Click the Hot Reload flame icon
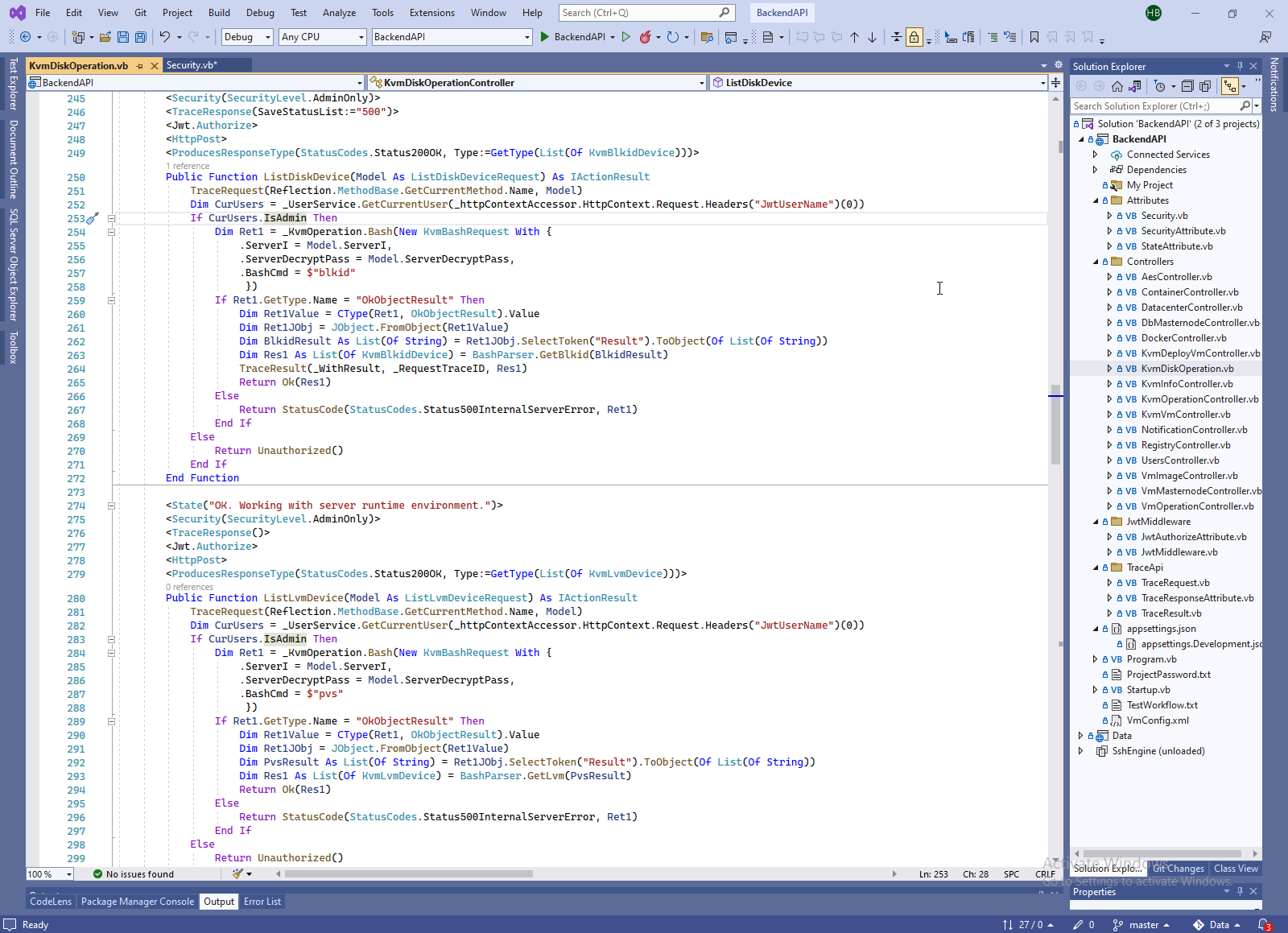This screenshot has width=1288, height=933. coord(645,37)
